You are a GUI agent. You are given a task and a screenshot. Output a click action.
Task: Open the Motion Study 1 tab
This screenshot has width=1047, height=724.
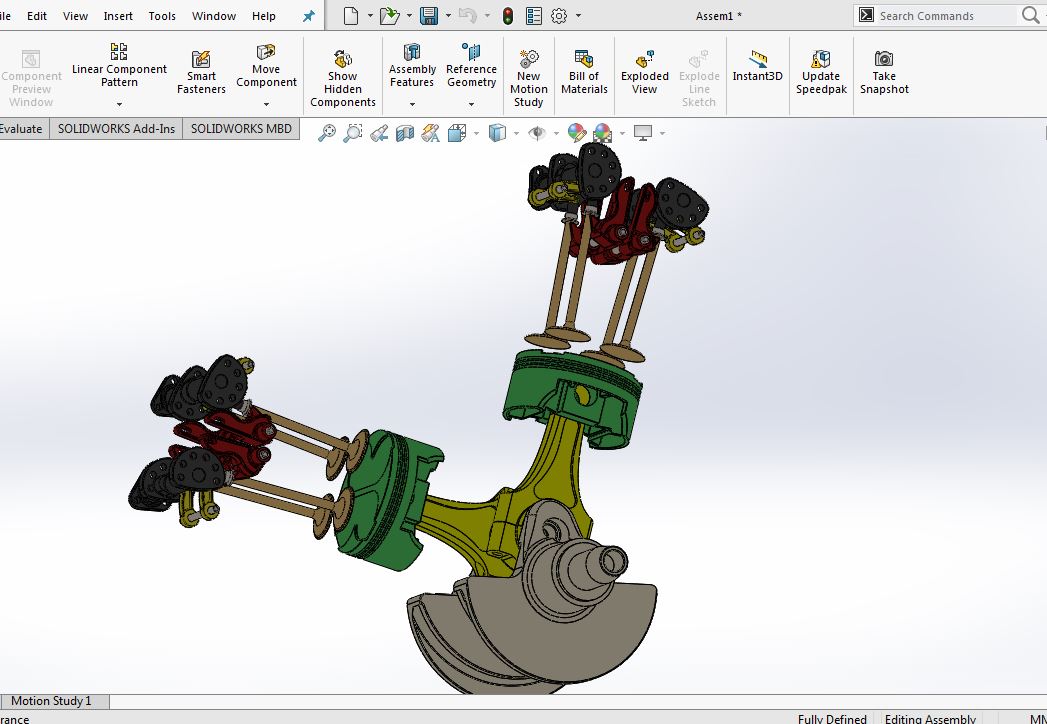(51, 701)
